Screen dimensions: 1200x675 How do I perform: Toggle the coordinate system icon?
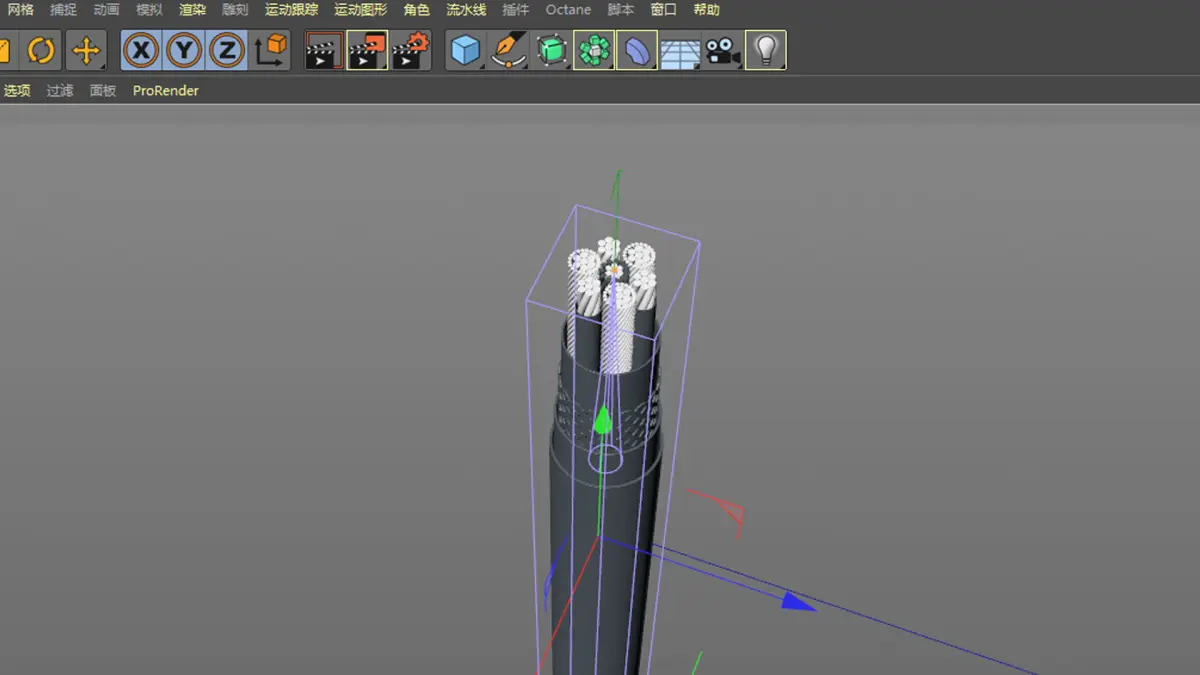(x=270, y=50)
